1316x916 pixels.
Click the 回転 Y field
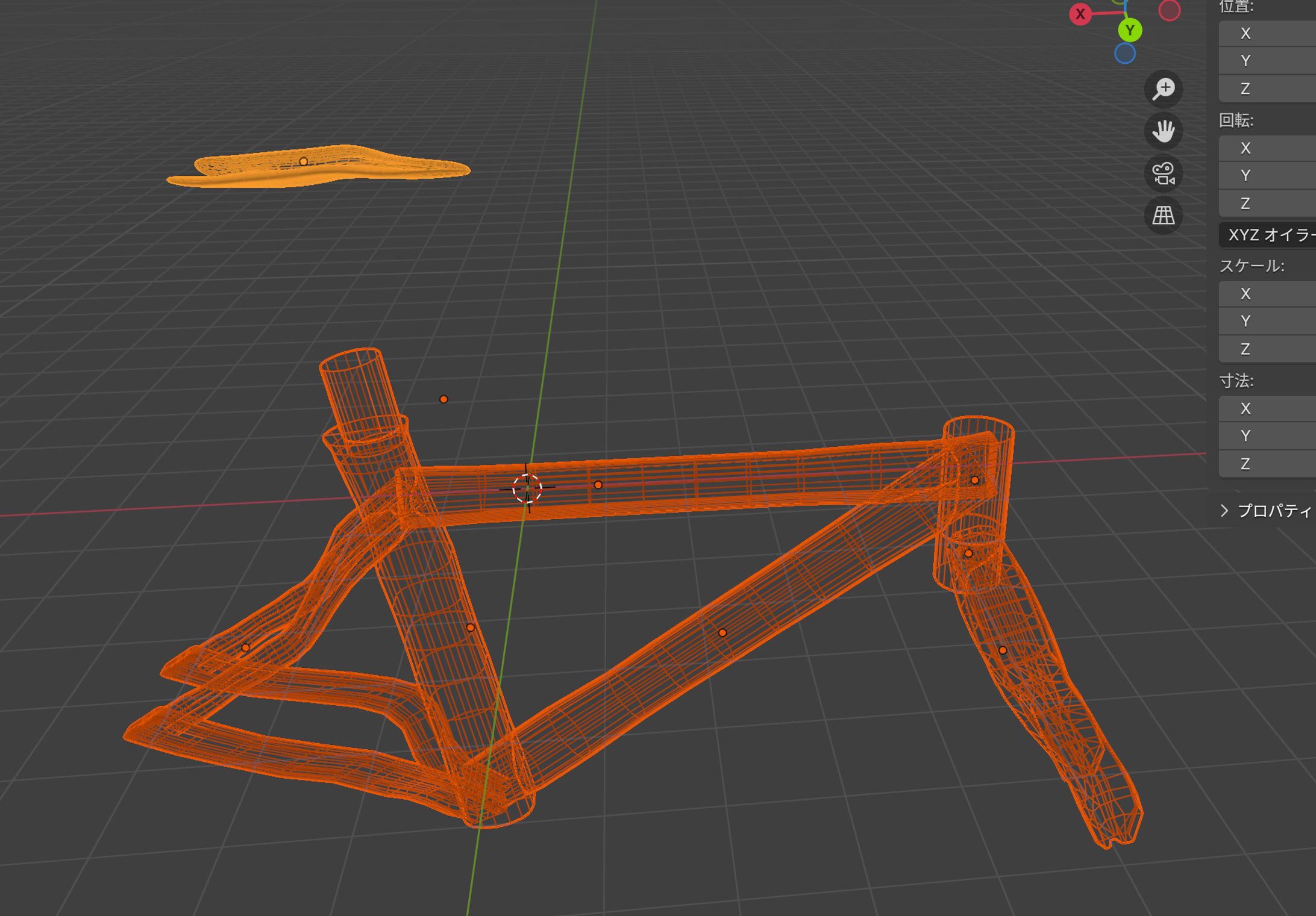[1267, 176]
